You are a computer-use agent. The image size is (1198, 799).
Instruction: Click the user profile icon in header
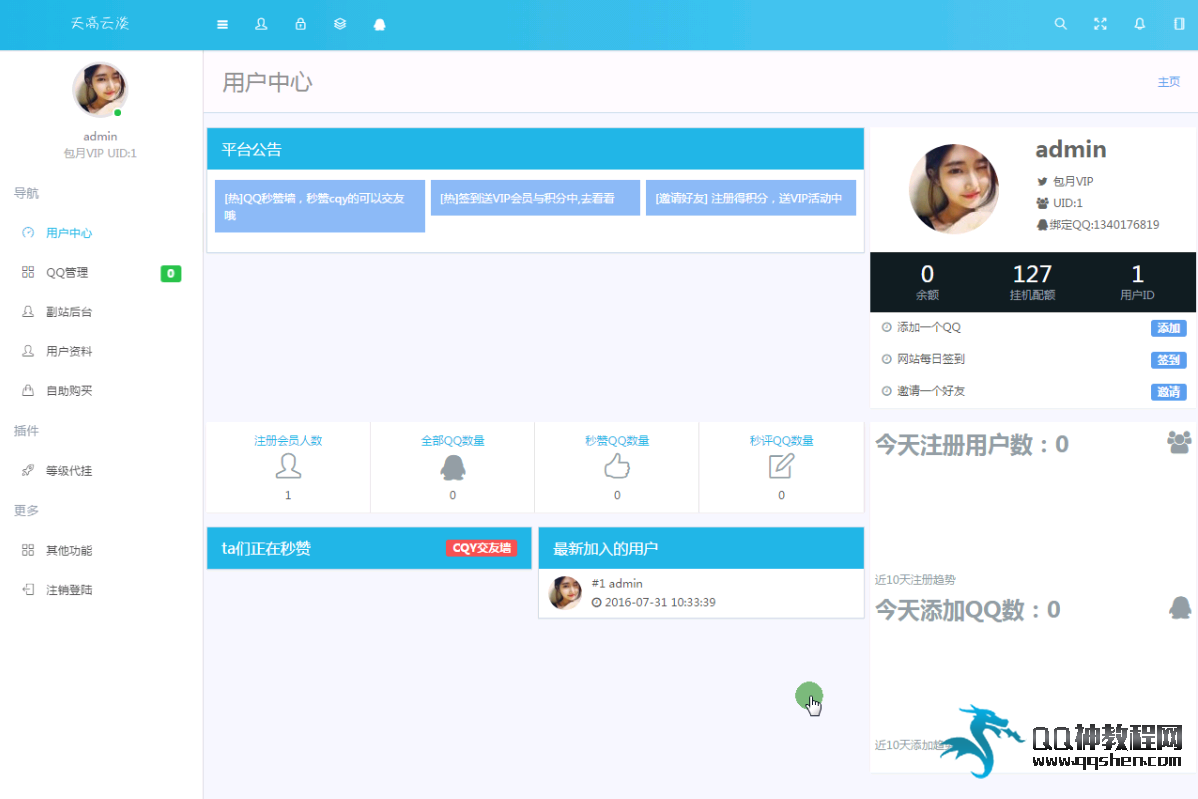[x=261, y=24]
